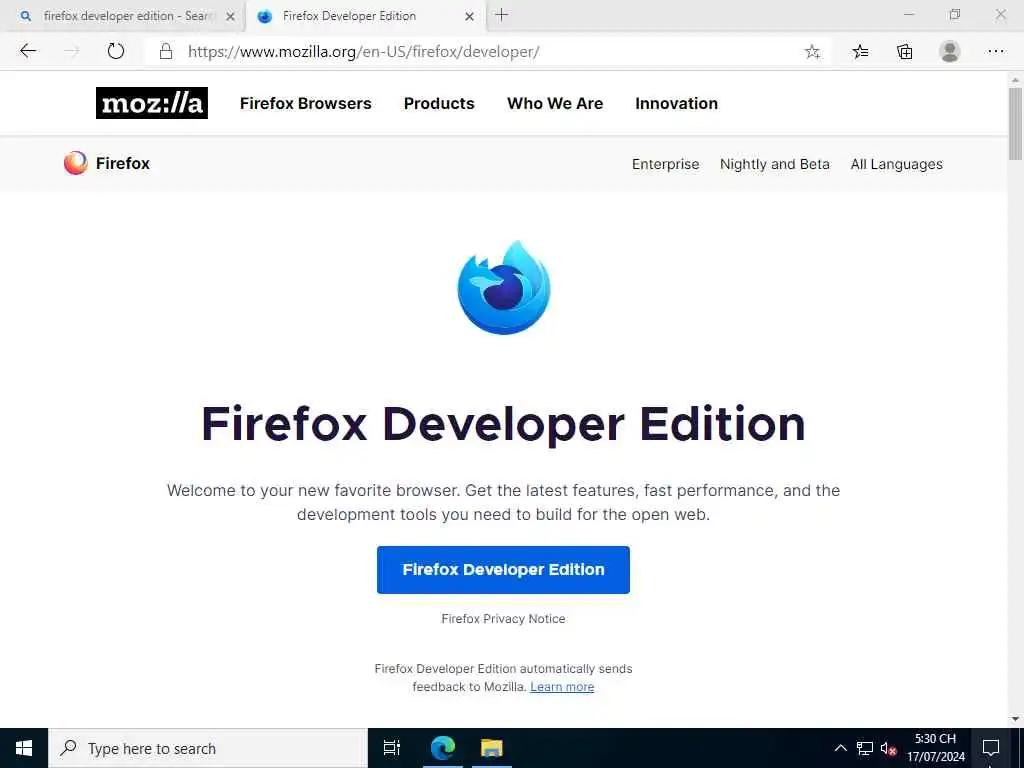Open the Nightly and Beta link
Viewport: 1024px width, 768px height.
tap(775, 164)
